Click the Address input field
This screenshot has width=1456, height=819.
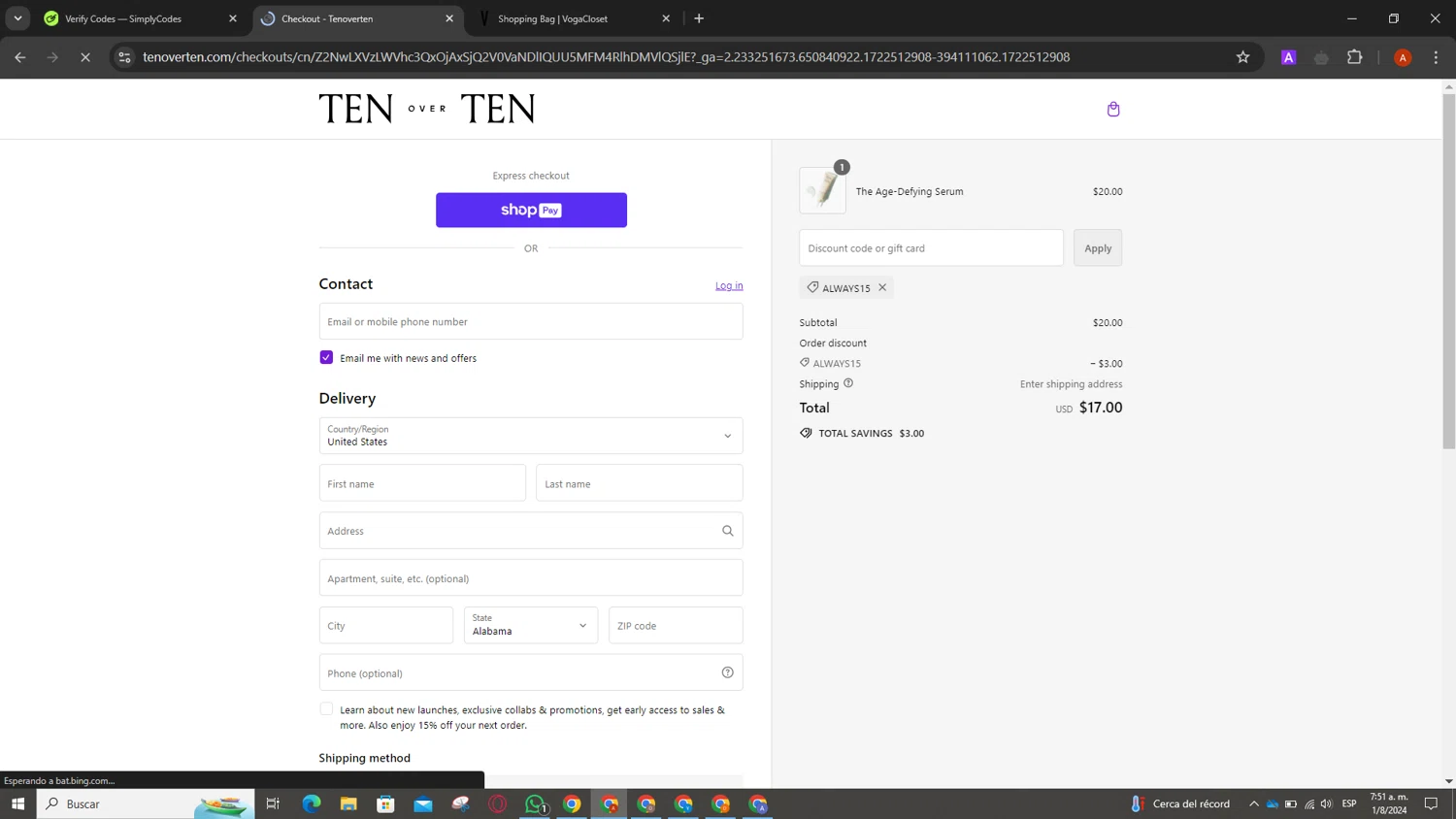pos(531,531)
